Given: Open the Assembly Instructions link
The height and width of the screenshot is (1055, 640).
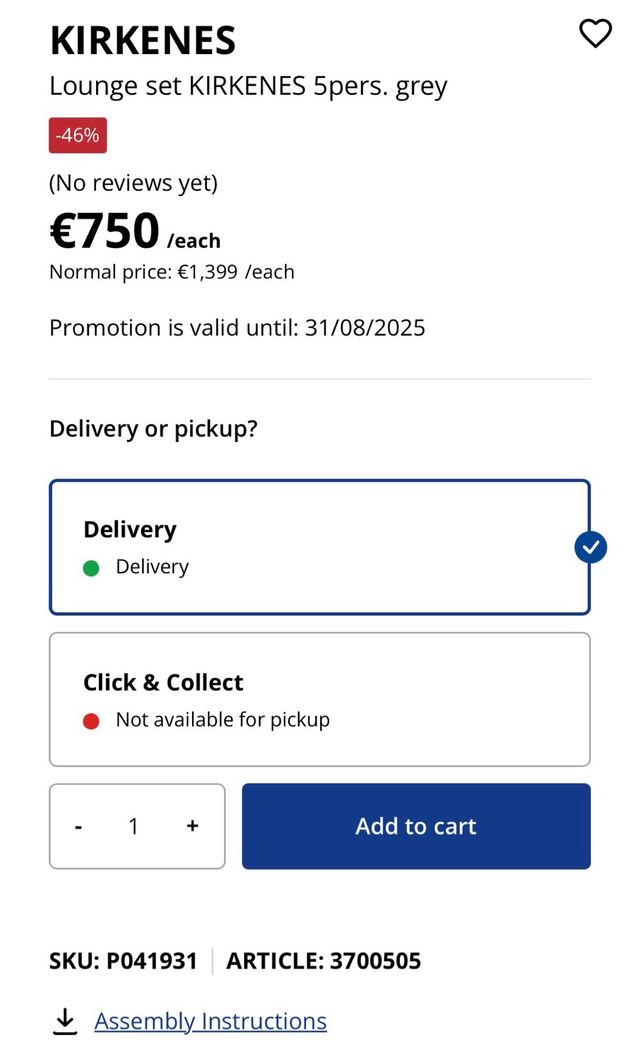Looking at the screenshot, I should pyautogui.click(x=210, y=1021).
